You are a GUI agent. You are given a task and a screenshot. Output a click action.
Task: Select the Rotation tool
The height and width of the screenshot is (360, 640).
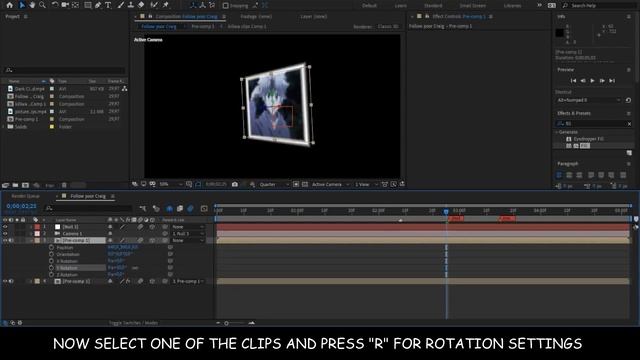[x=55, y=5]
